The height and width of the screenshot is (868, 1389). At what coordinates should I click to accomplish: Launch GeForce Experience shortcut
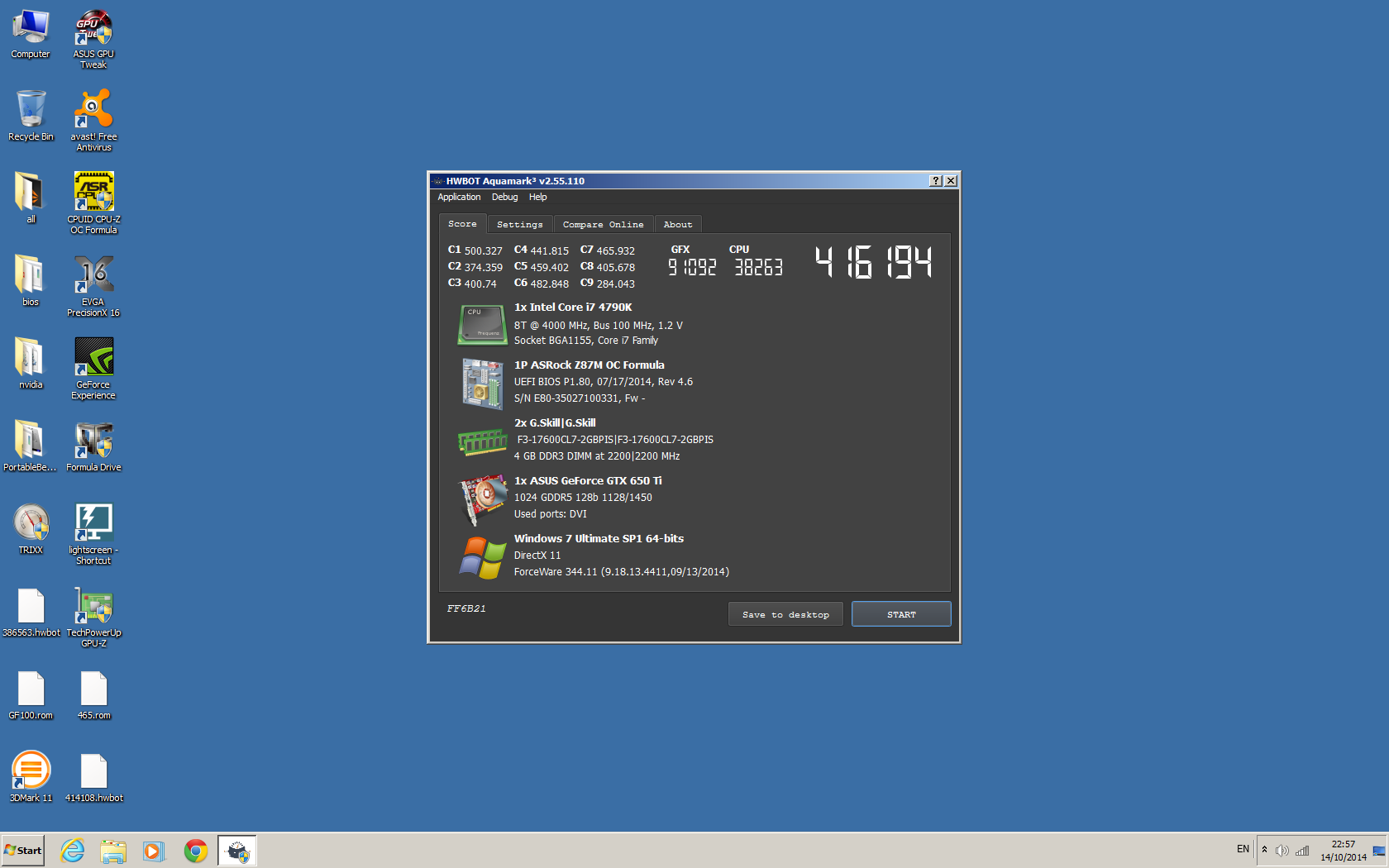93,369
